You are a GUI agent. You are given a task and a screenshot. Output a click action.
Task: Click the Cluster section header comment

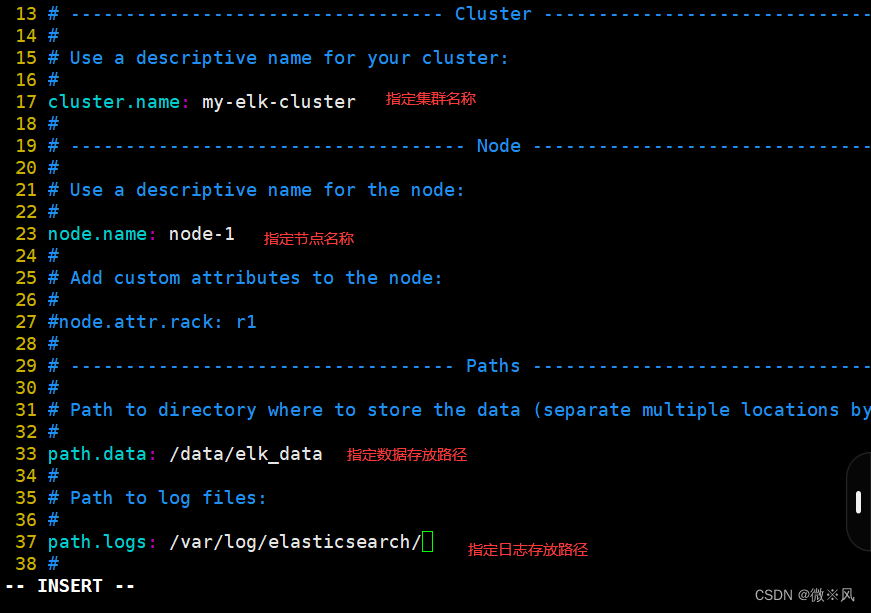[493, 14]
